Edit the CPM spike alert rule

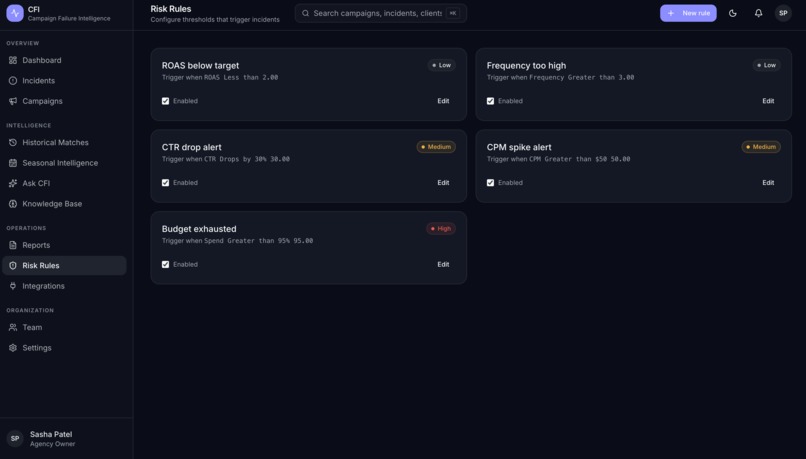tap(768, 183)
